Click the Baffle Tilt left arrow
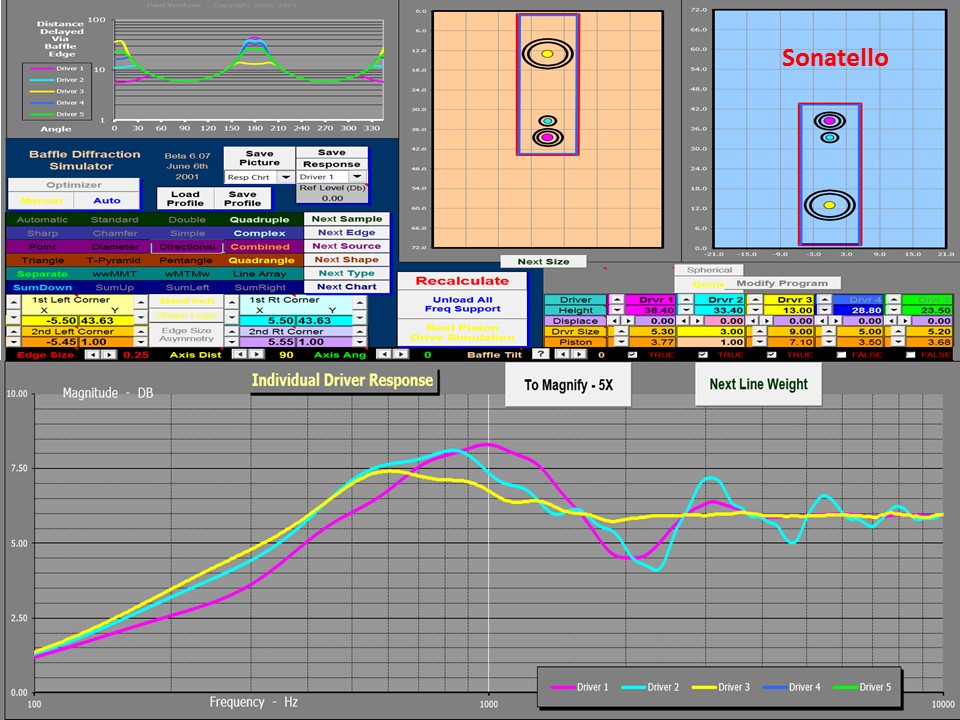The image size is (960, 720). 563,354
